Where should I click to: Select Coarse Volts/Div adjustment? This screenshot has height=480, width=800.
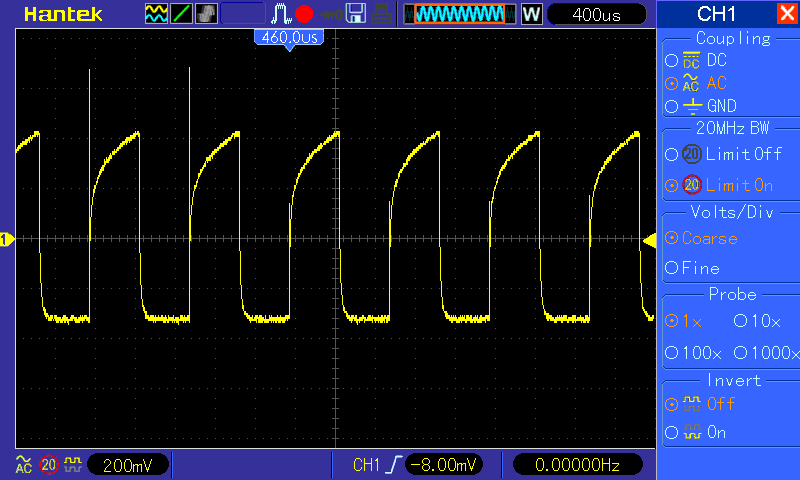[702, 238]
